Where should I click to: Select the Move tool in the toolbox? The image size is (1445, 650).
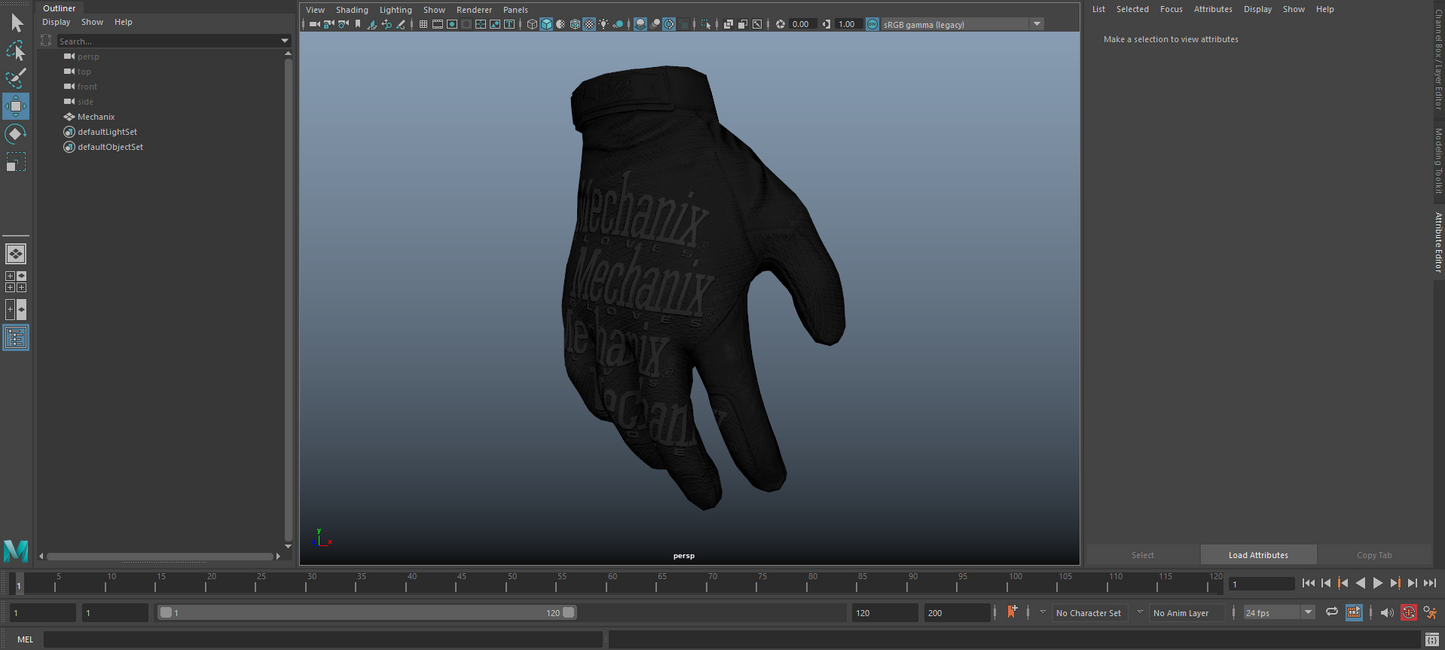coord(16,106)
